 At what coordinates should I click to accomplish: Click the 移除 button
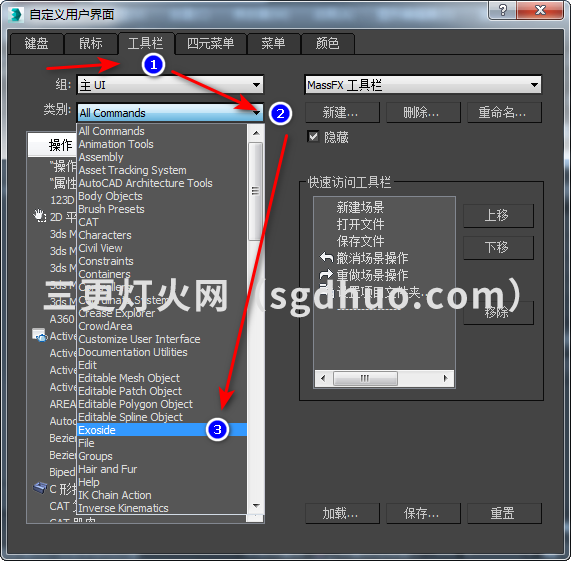(498, 312)
